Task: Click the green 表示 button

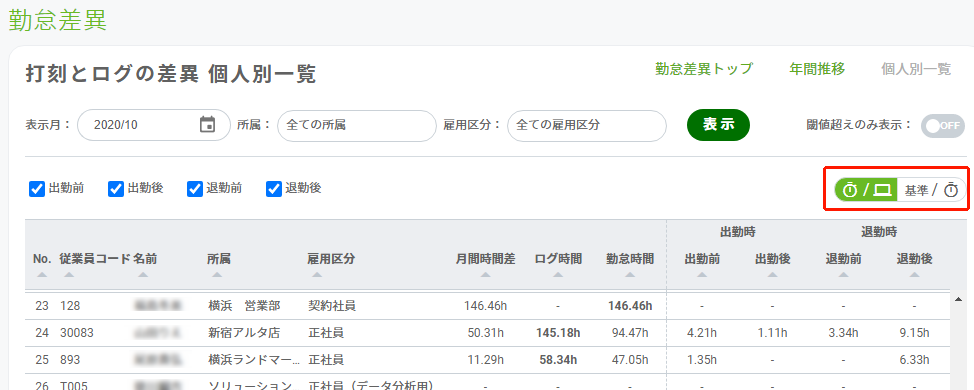Action: (x=718, y=125)
